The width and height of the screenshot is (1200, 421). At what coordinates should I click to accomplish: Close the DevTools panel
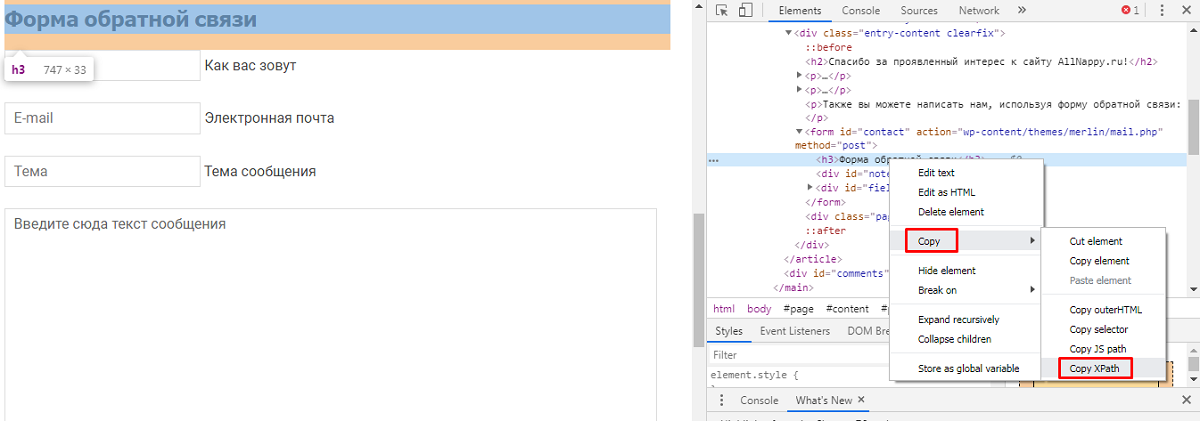coord(1186,11)
